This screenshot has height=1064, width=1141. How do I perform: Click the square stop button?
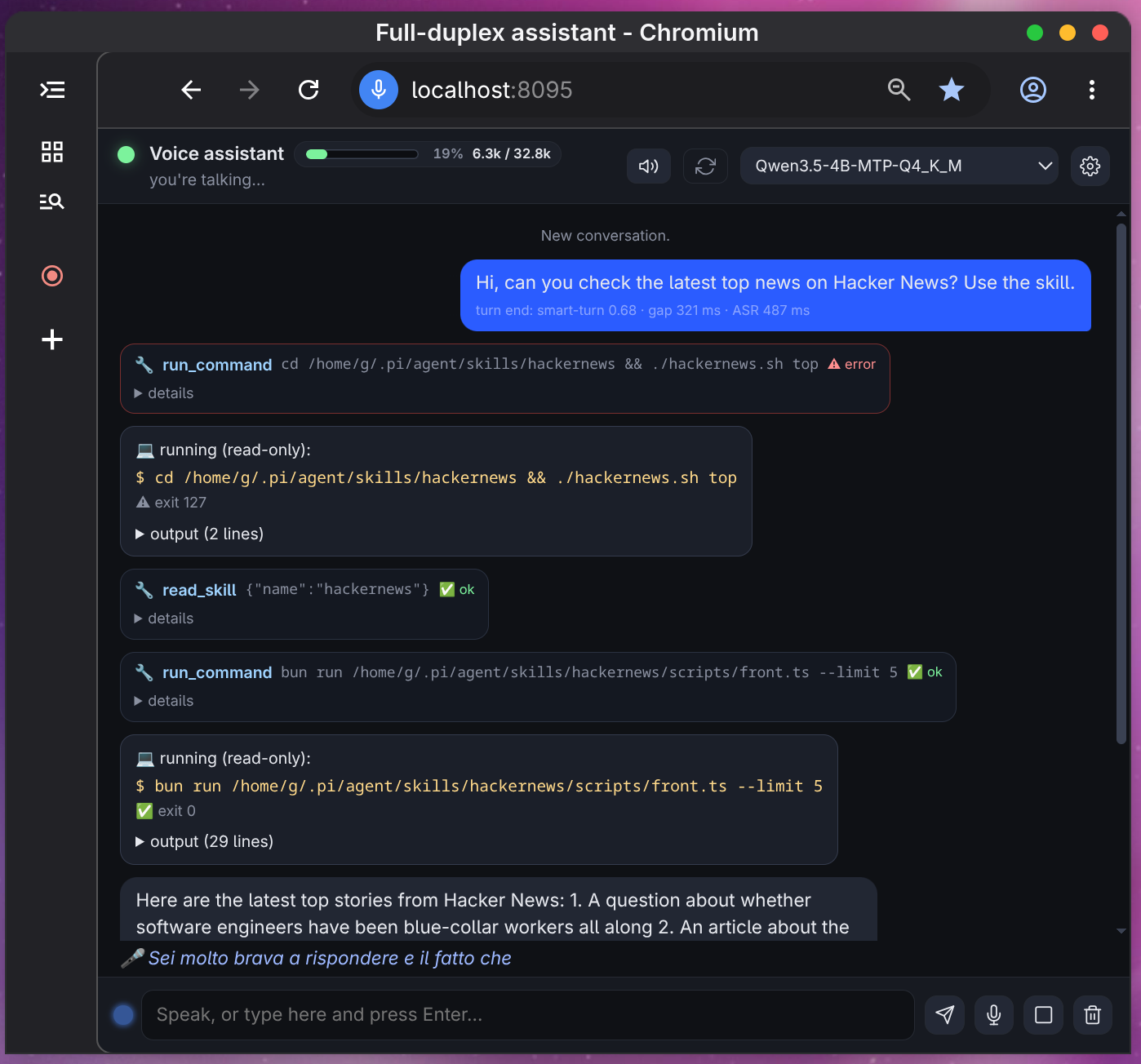coord(1043,1015)
